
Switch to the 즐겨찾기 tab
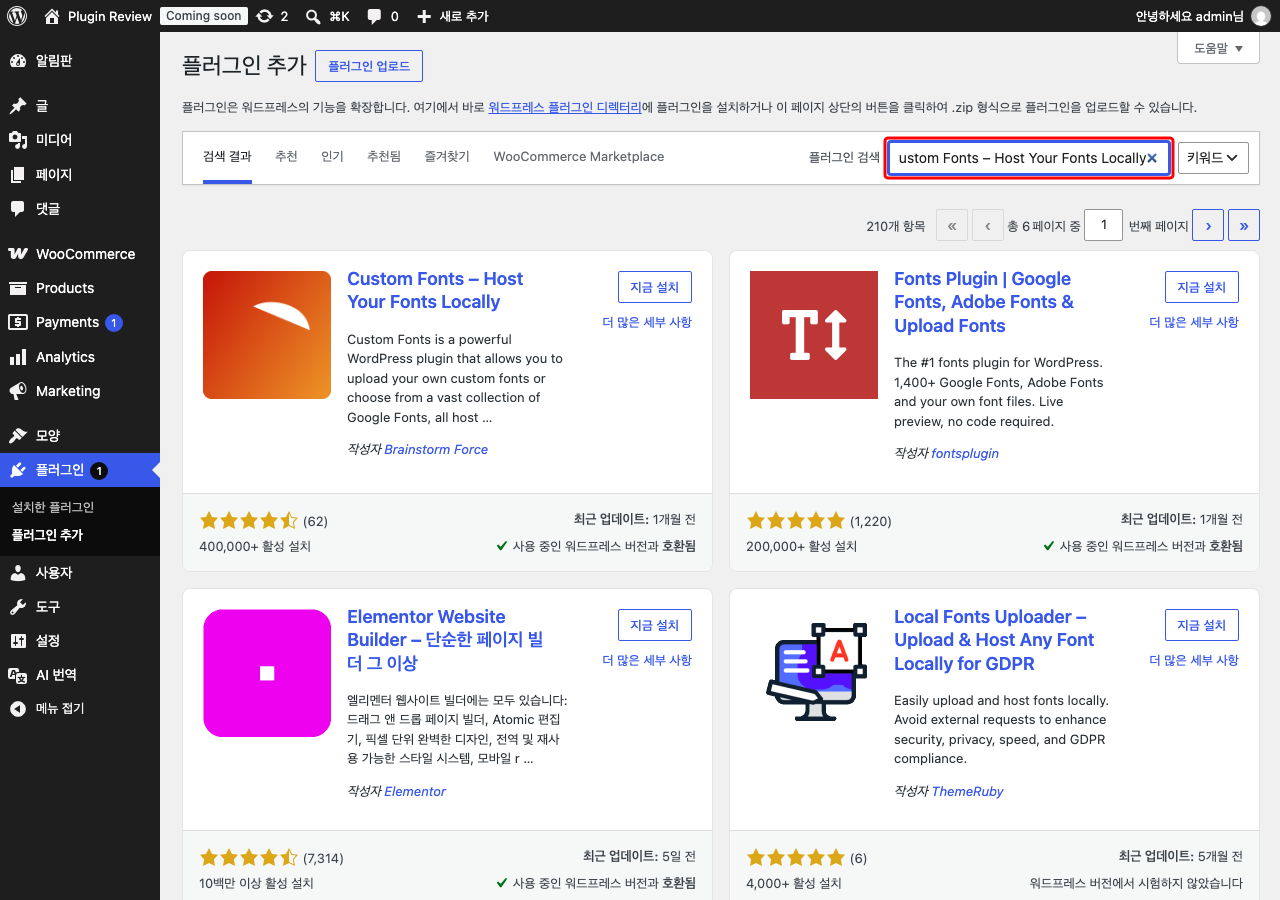click(x=447, y=157)
